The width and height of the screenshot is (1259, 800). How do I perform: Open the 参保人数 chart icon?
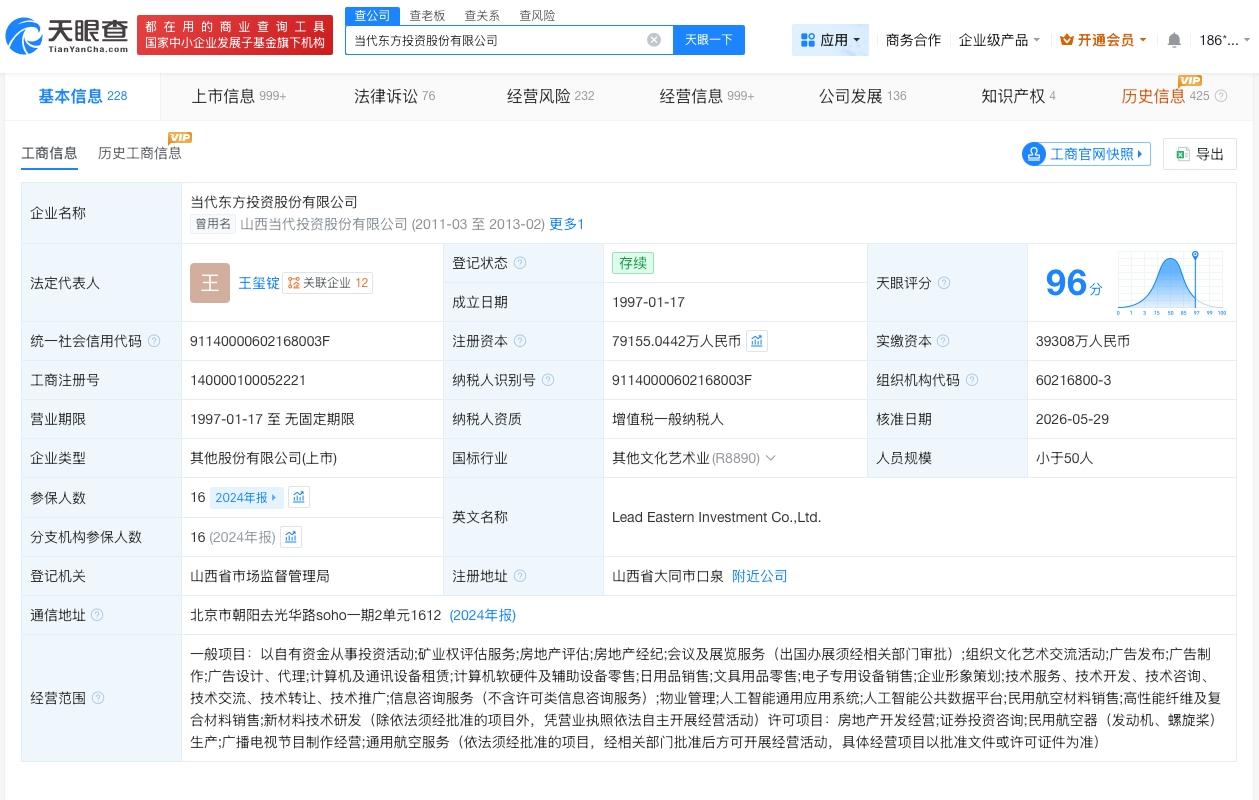coord(299,497)
